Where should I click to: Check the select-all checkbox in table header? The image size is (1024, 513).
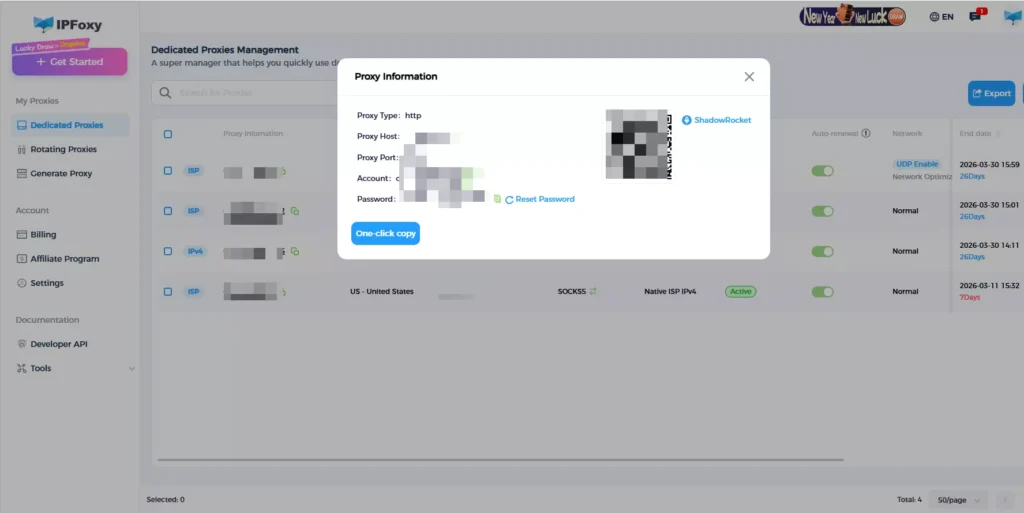click(168, 134)
